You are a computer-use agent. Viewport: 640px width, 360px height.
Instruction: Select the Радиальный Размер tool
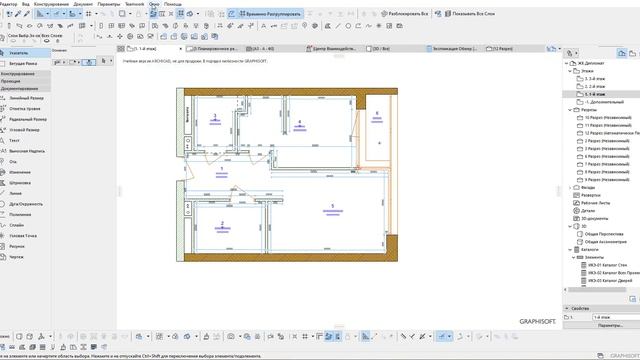(x=24, y=120)
